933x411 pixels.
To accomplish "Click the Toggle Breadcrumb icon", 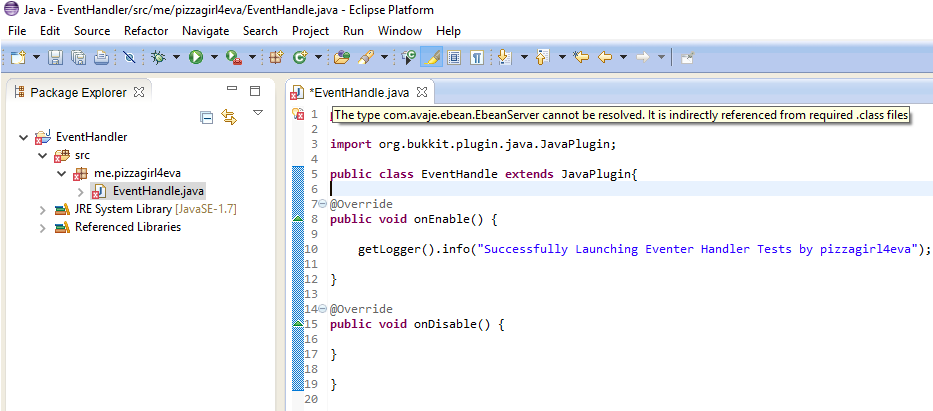I will (x=408, y=58).
